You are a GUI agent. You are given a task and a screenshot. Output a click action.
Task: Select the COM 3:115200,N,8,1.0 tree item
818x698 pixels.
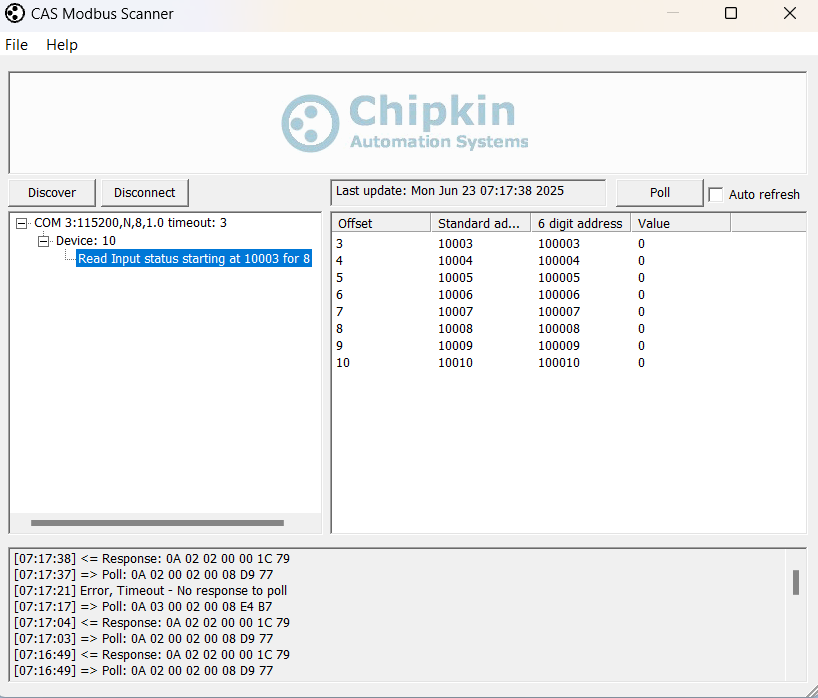(x=130, y=223)
